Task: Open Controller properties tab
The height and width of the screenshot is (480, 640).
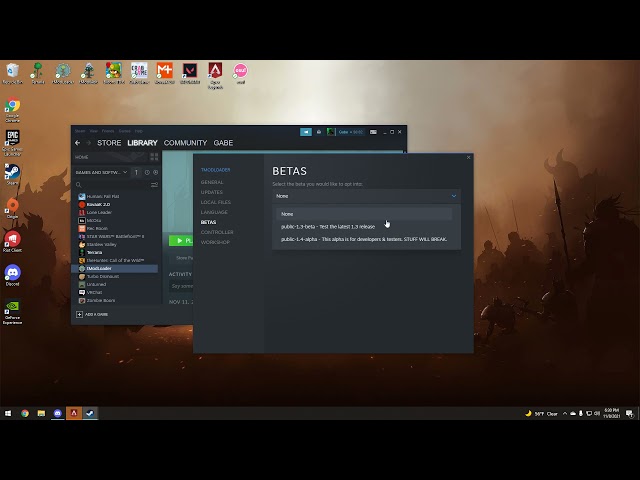Action: [x=217, y=232]
